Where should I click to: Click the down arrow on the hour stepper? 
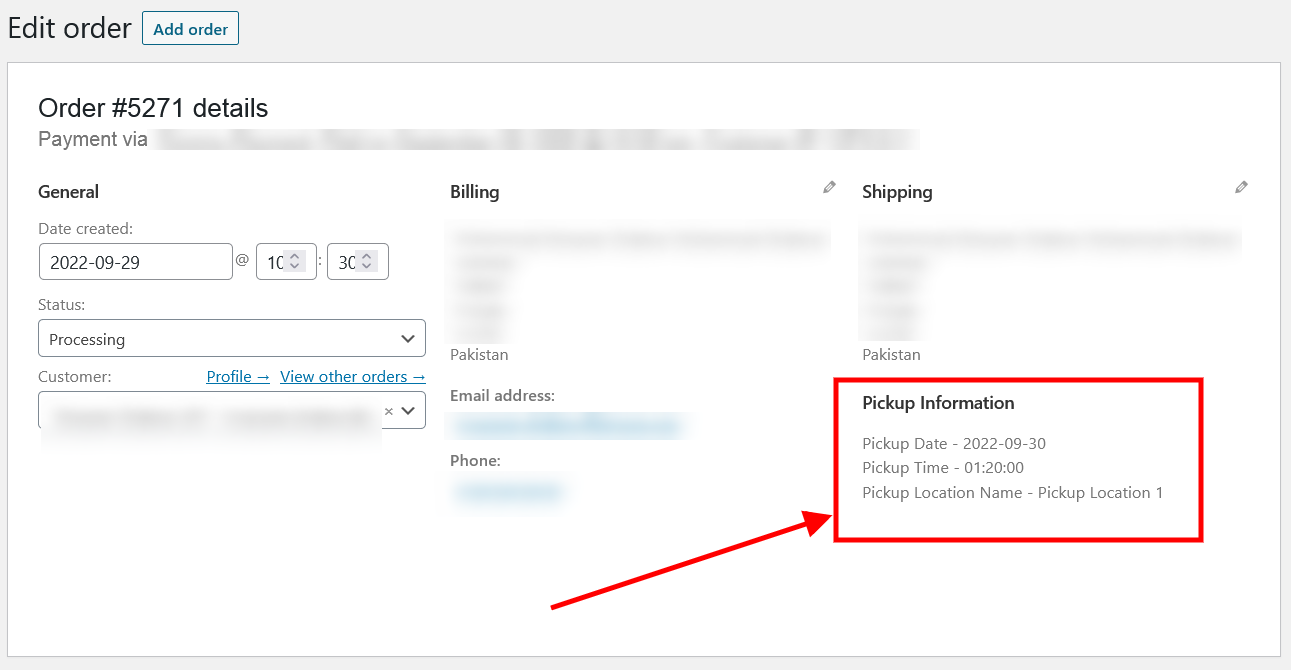(295, 267)
